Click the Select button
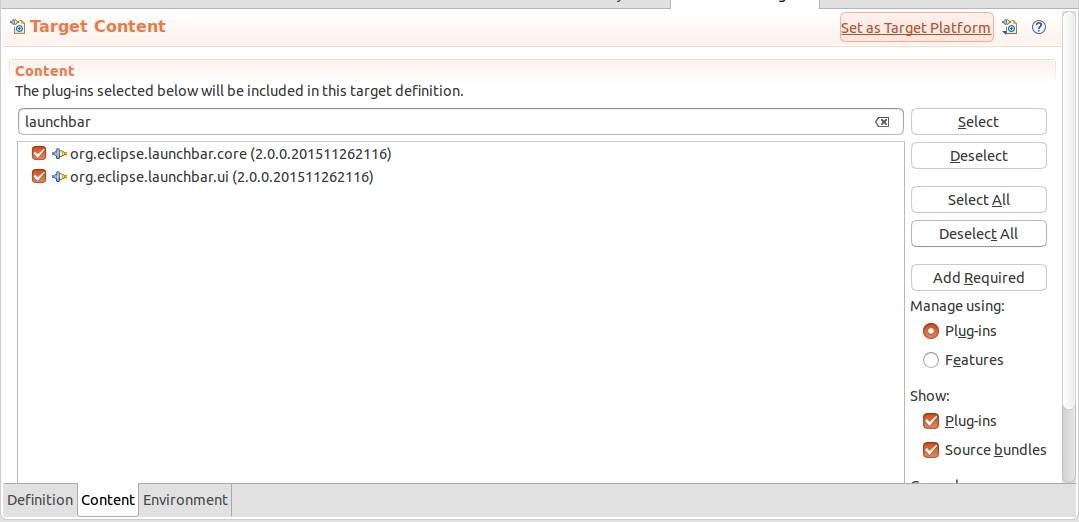 pos(979,122)
